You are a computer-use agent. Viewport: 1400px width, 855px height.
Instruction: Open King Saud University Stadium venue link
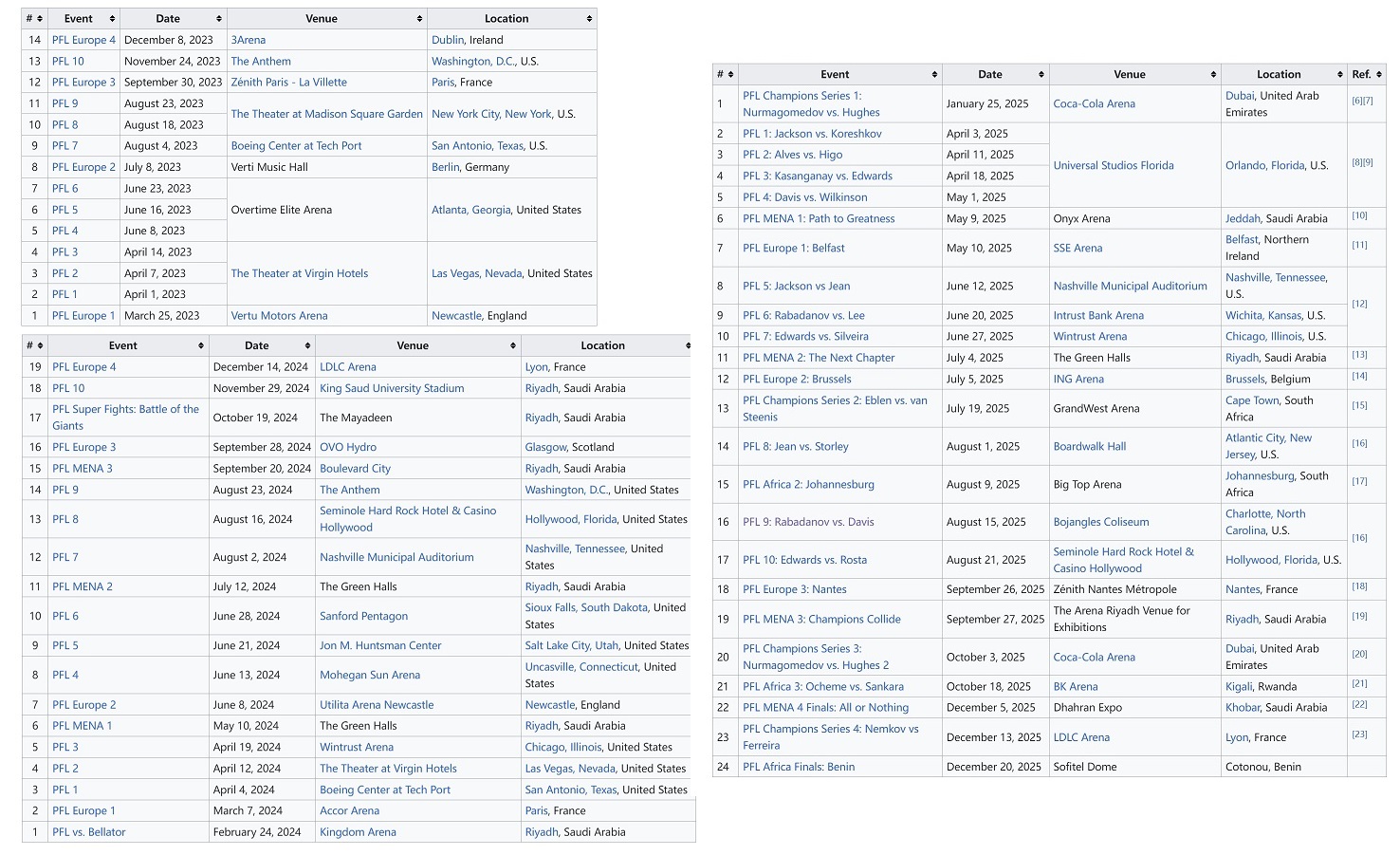[x=392, y=388]
